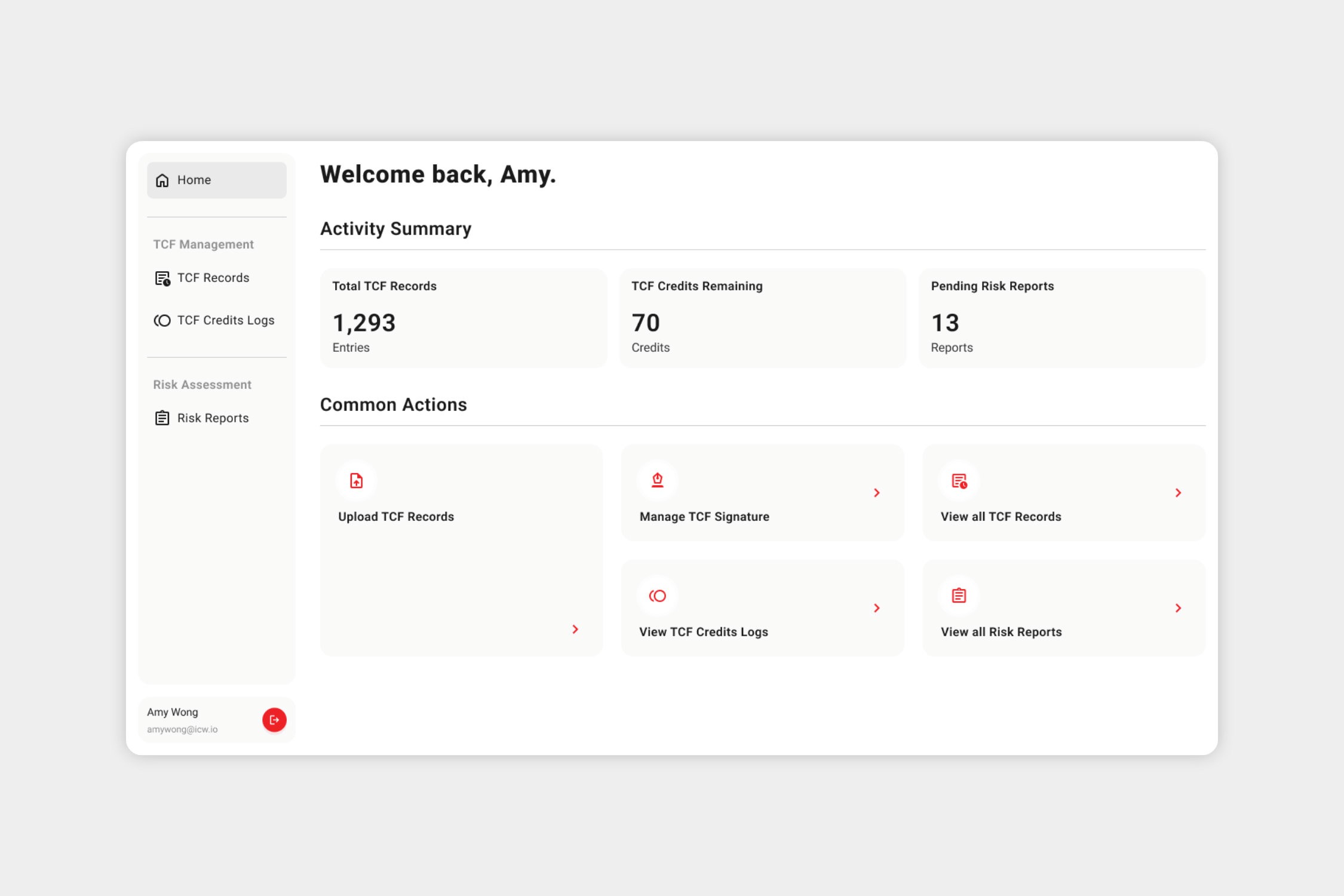The image size is (1344, 896).
Task: Click chevron on View TCF Credits Logs card
Action: (877, 608)
